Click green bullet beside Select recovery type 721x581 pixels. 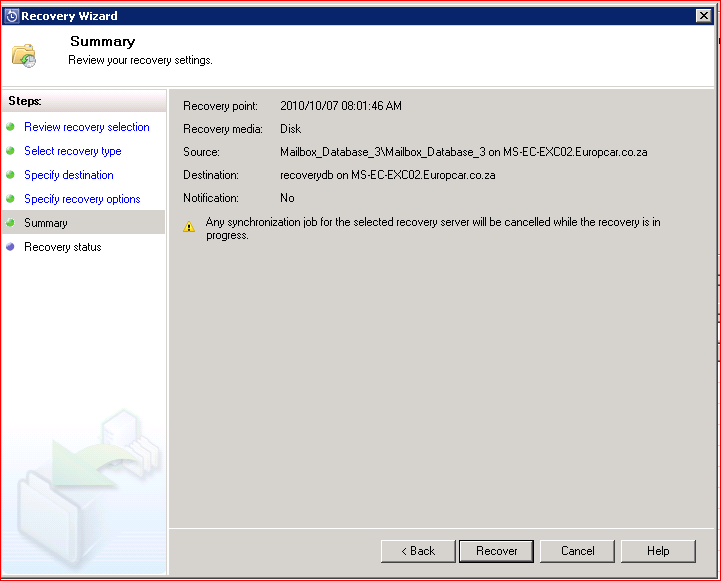click(11, 151)
